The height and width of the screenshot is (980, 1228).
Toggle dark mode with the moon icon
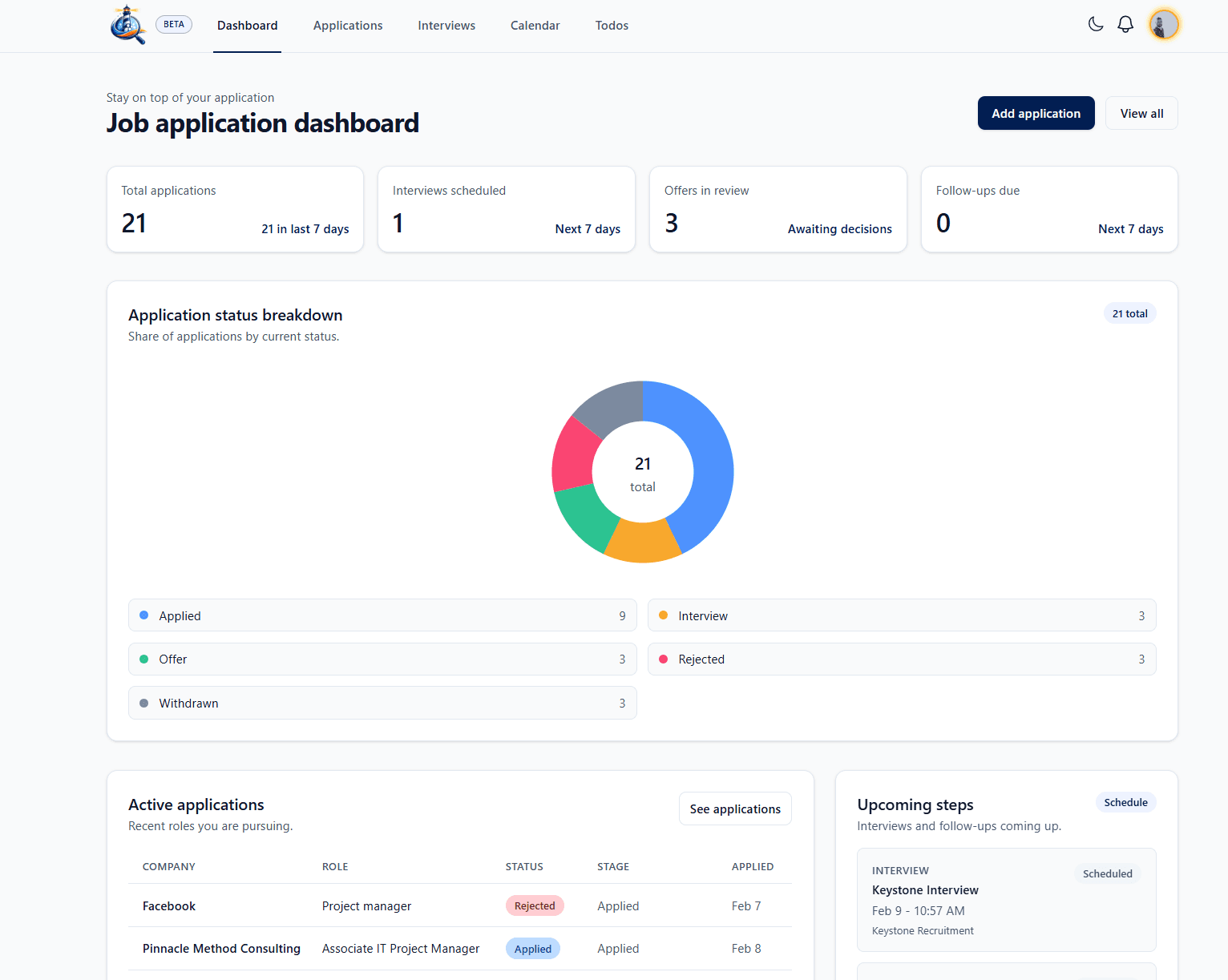point(1096,24)
